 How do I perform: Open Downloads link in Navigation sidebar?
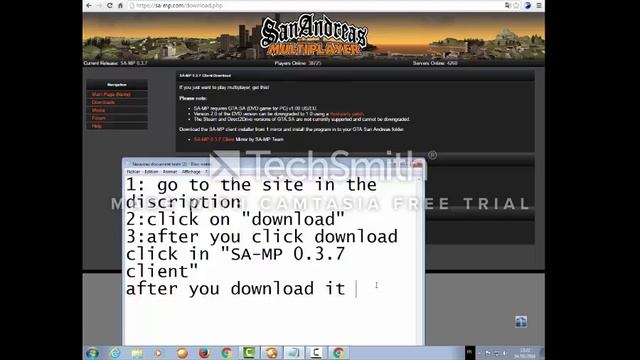(x=103, y=102)
